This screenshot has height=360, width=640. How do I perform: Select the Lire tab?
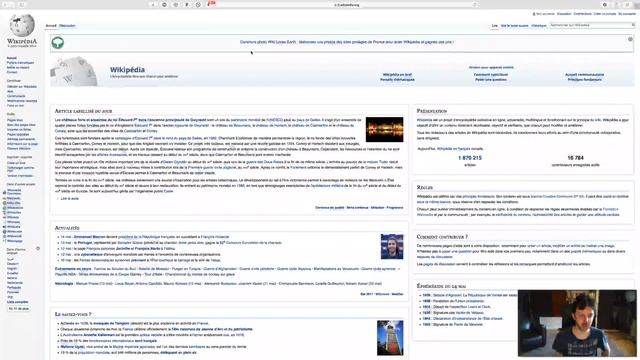[495, 26]
